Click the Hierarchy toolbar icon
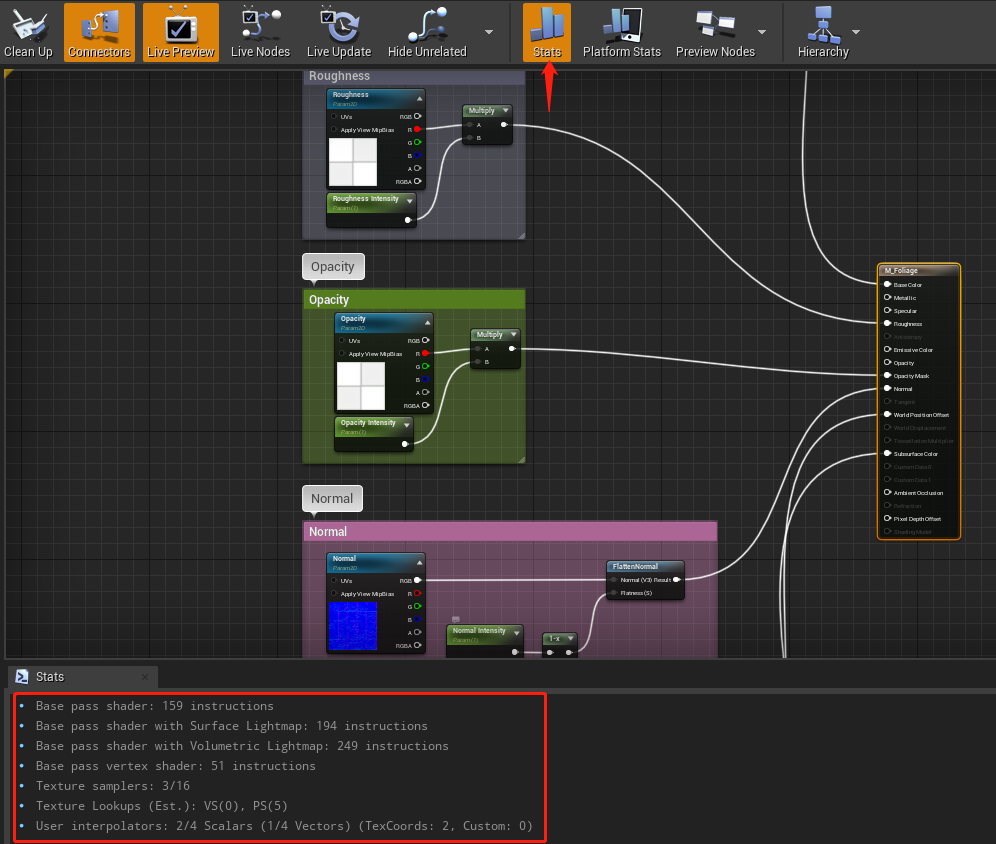This screenshot has height=844, width=996. click(x=823, y=31)
